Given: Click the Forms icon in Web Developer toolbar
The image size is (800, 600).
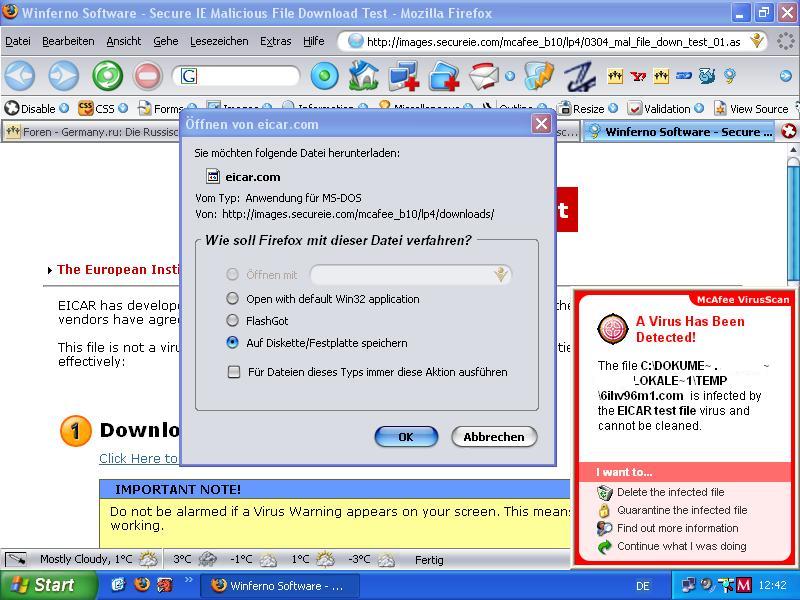Looking at the screenshot, I should coord(145,108).
